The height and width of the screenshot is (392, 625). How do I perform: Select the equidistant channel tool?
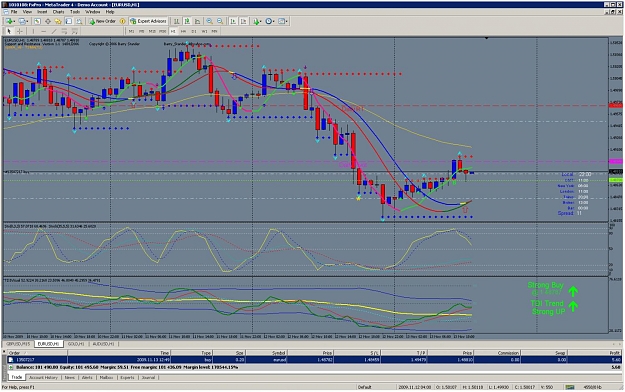64,31
